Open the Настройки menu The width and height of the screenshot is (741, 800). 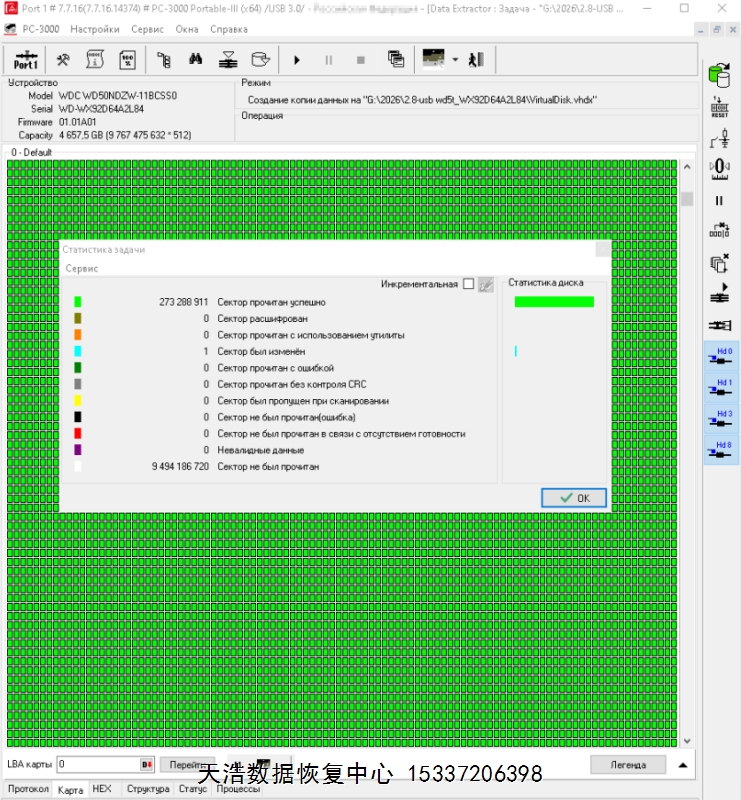tap(94, 29)
